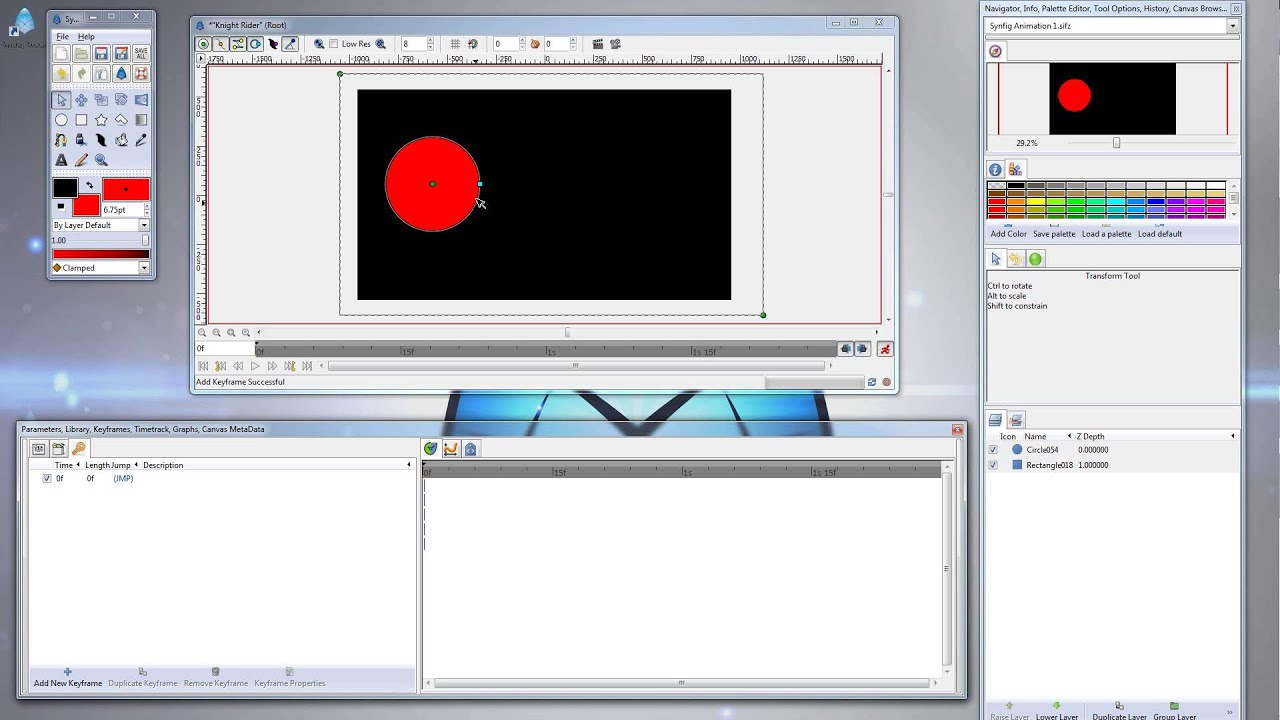
Task: Open the help lifebuoy icon
Action: (141, 74)
